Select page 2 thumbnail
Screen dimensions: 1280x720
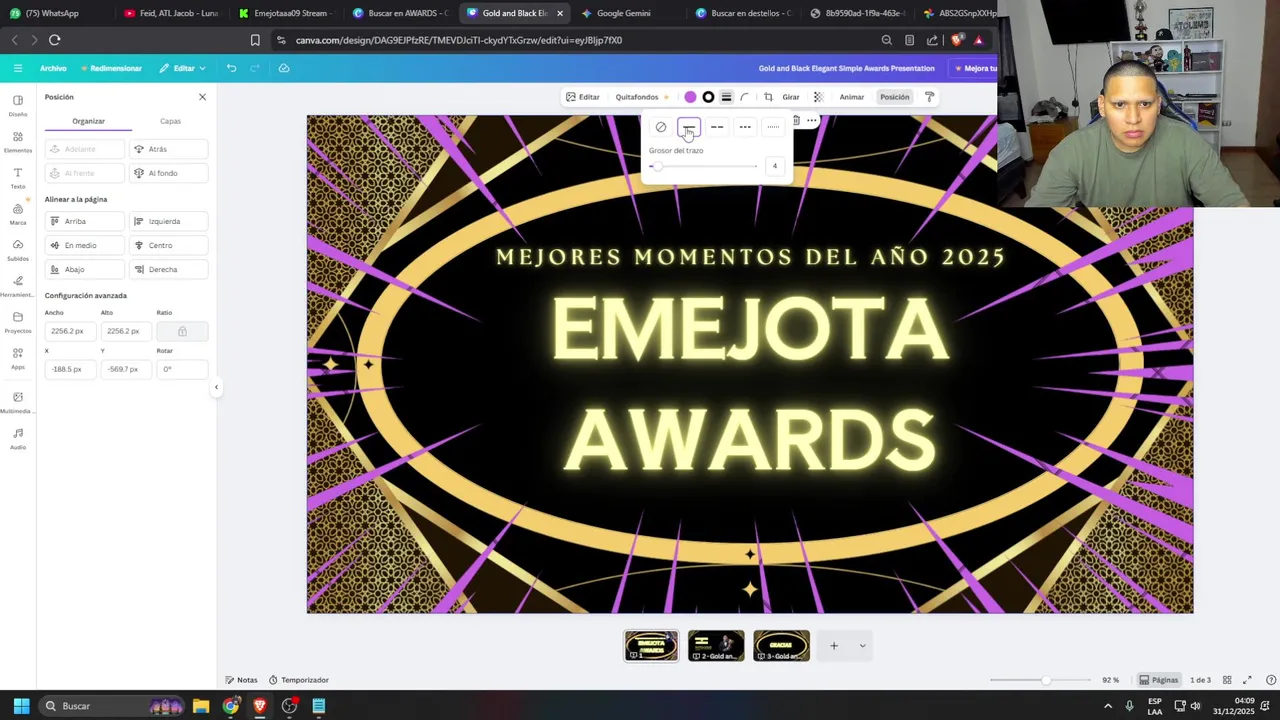716,646
